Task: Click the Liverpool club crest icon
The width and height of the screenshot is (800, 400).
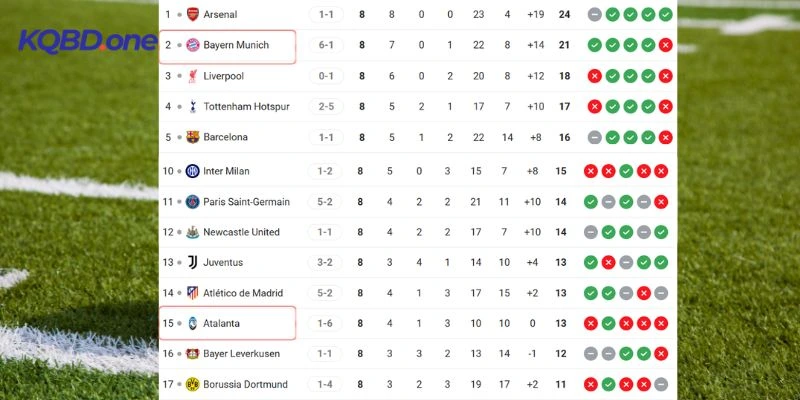Action: 193,76
